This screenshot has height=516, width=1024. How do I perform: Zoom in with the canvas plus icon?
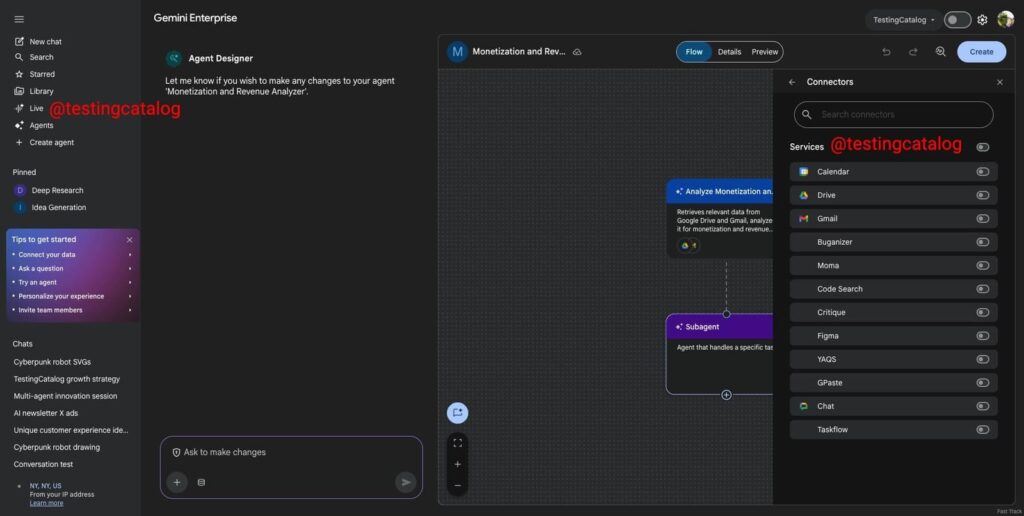(457, 464)
